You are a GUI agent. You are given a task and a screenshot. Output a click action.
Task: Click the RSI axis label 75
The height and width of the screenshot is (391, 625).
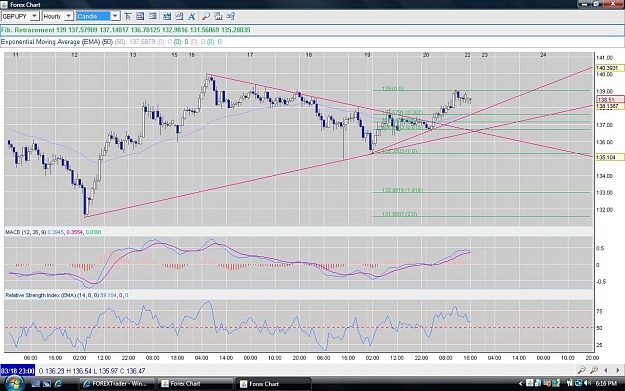click(599, 311)
